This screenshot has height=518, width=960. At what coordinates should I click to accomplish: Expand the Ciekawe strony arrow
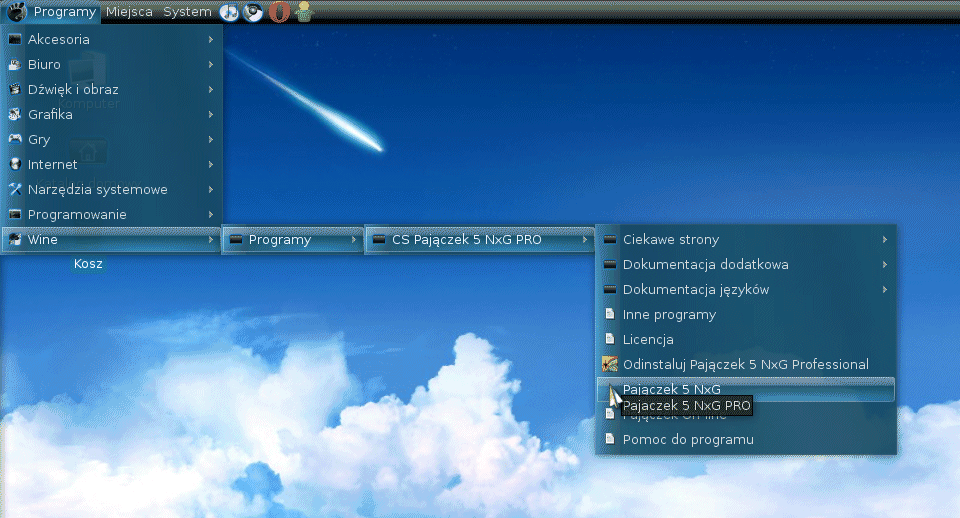(x=885, y=239)
